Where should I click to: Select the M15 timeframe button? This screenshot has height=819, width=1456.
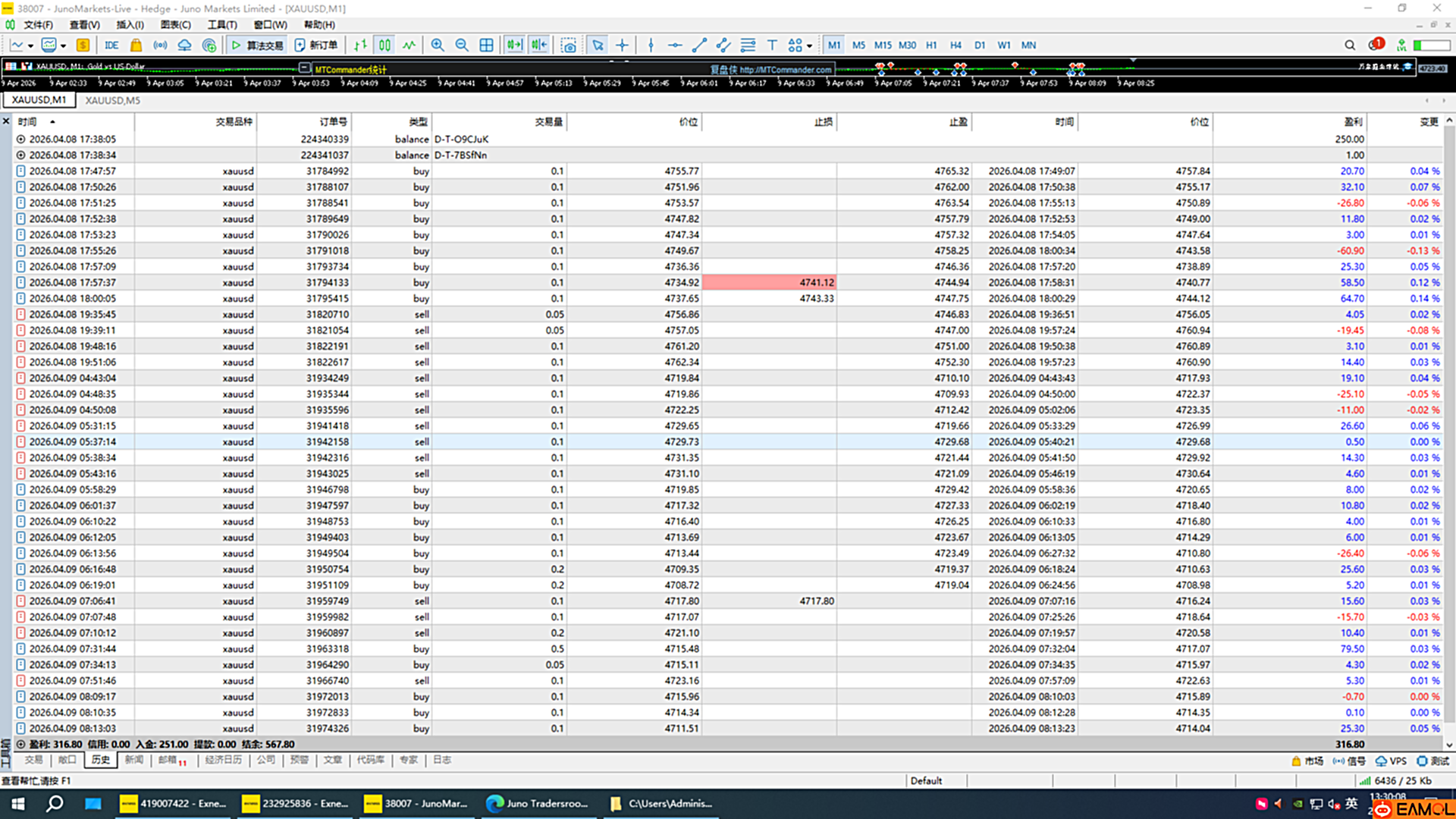(x=883, y=45)
